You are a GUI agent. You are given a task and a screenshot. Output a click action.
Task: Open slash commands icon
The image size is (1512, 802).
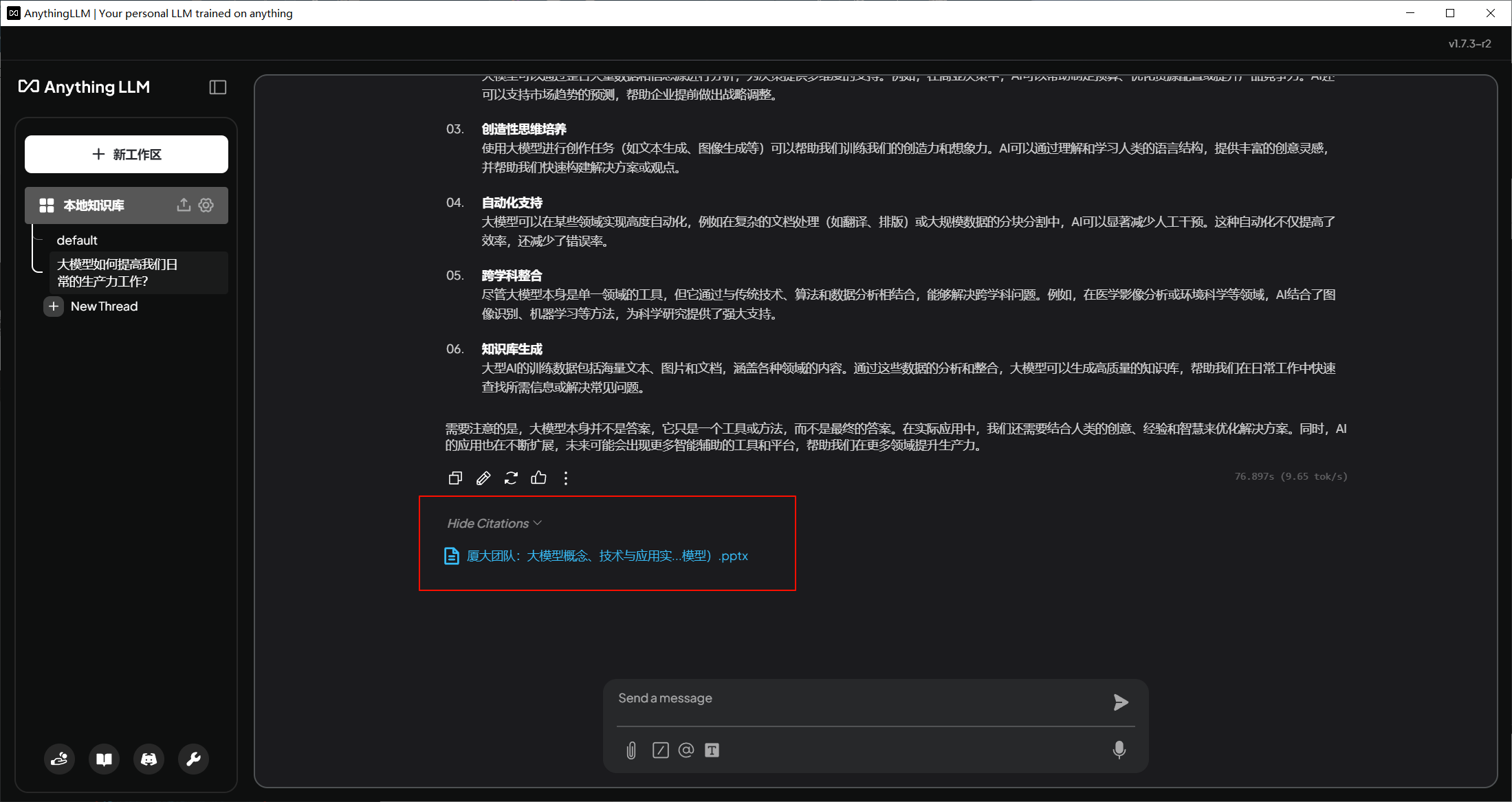coord(661,750)
